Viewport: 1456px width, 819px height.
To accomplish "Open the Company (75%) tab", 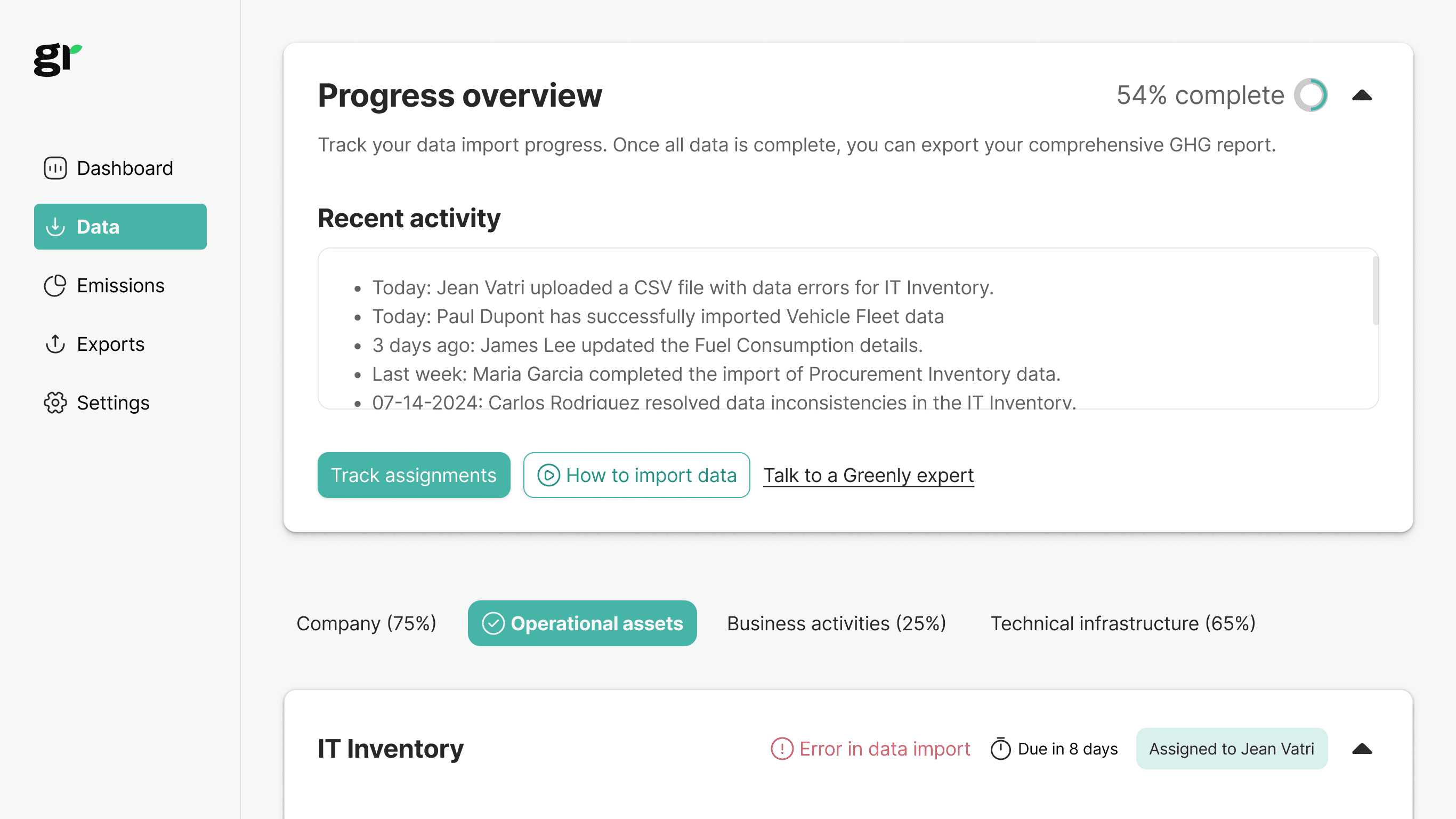I will point(366,623).
